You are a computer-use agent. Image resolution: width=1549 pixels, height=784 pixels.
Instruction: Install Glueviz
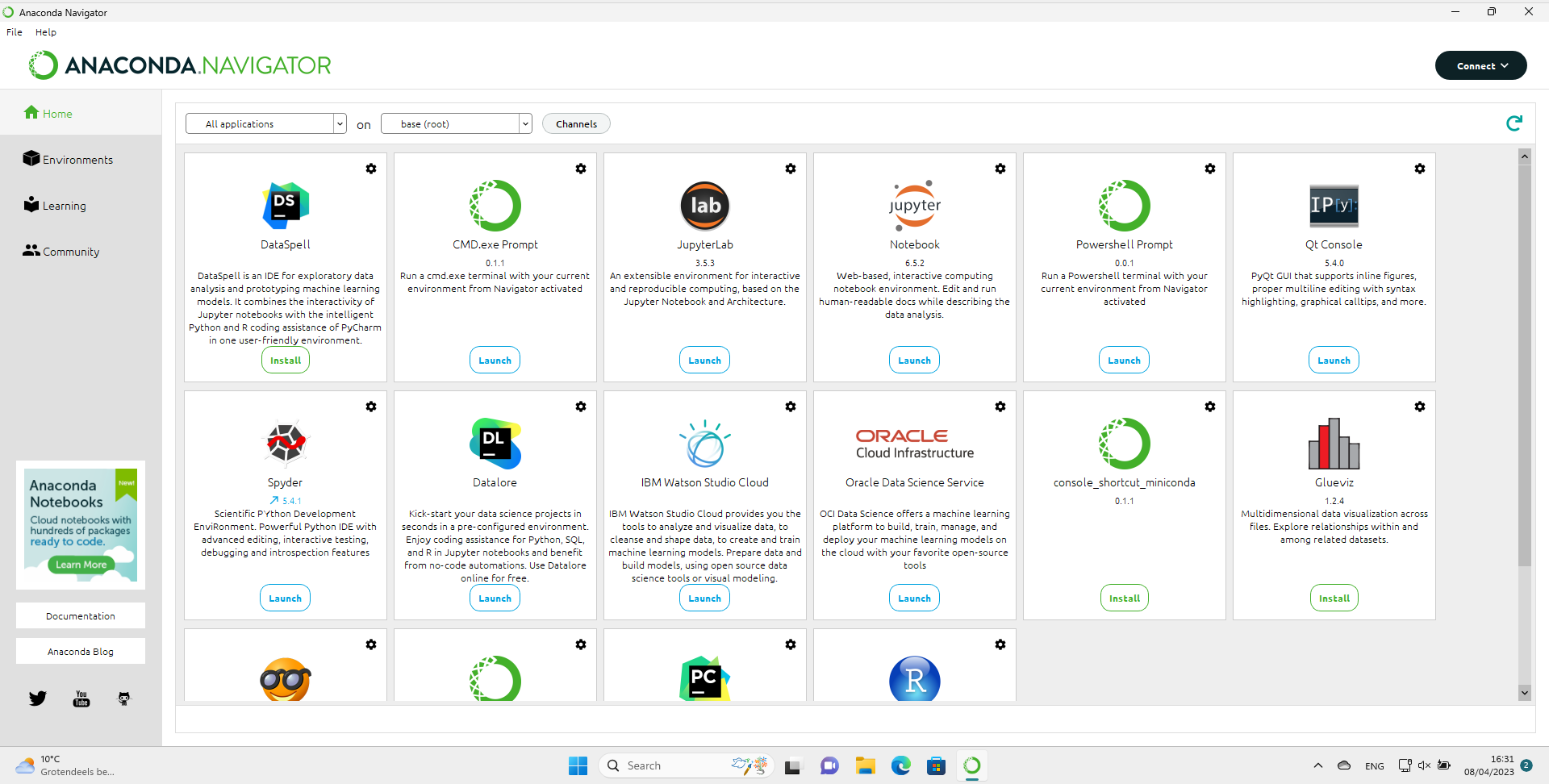[x=1334, y=598]
